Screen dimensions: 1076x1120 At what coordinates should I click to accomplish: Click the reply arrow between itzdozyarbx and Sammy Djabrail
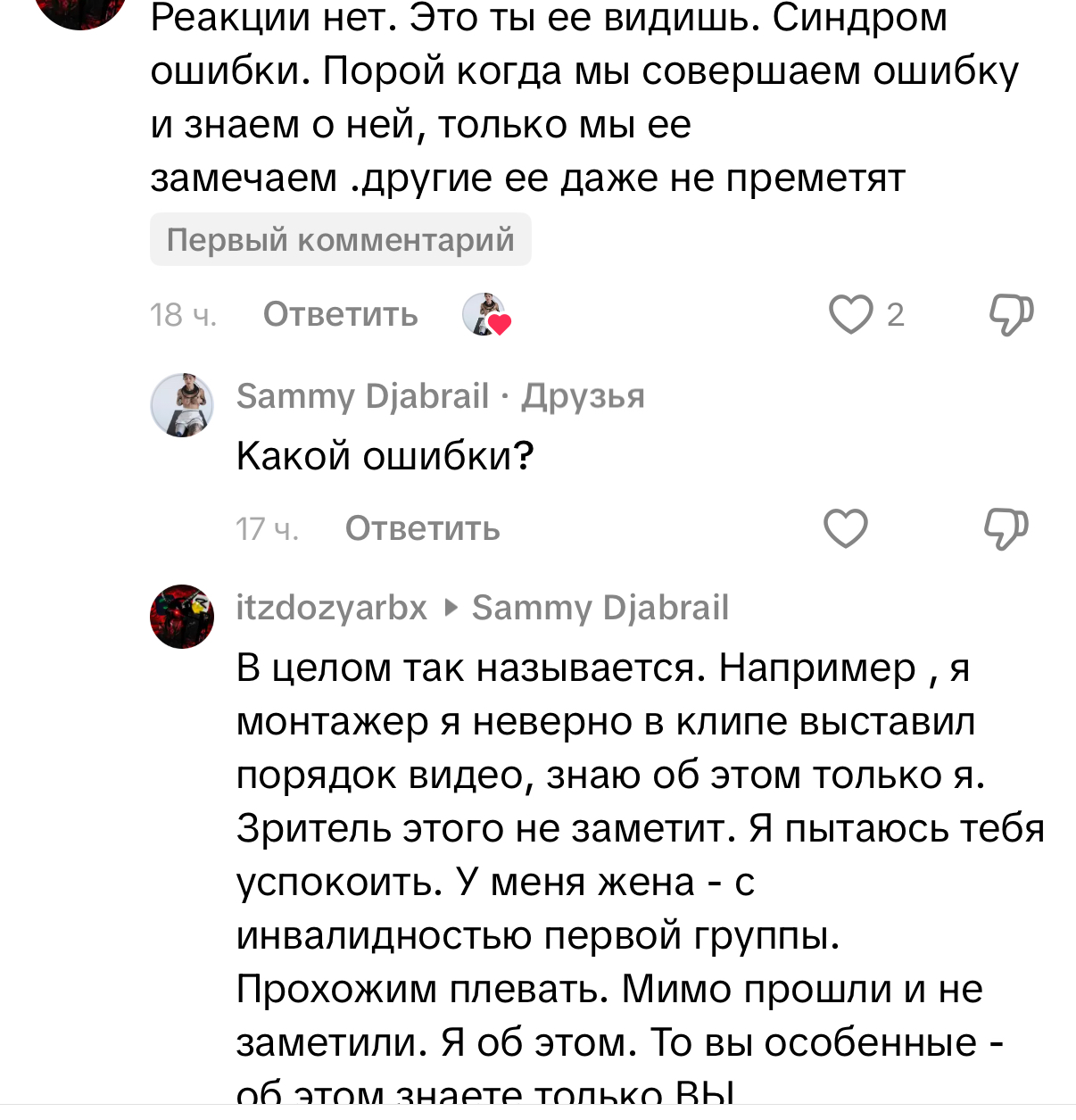pyautogui.click(x=451, y=608)
